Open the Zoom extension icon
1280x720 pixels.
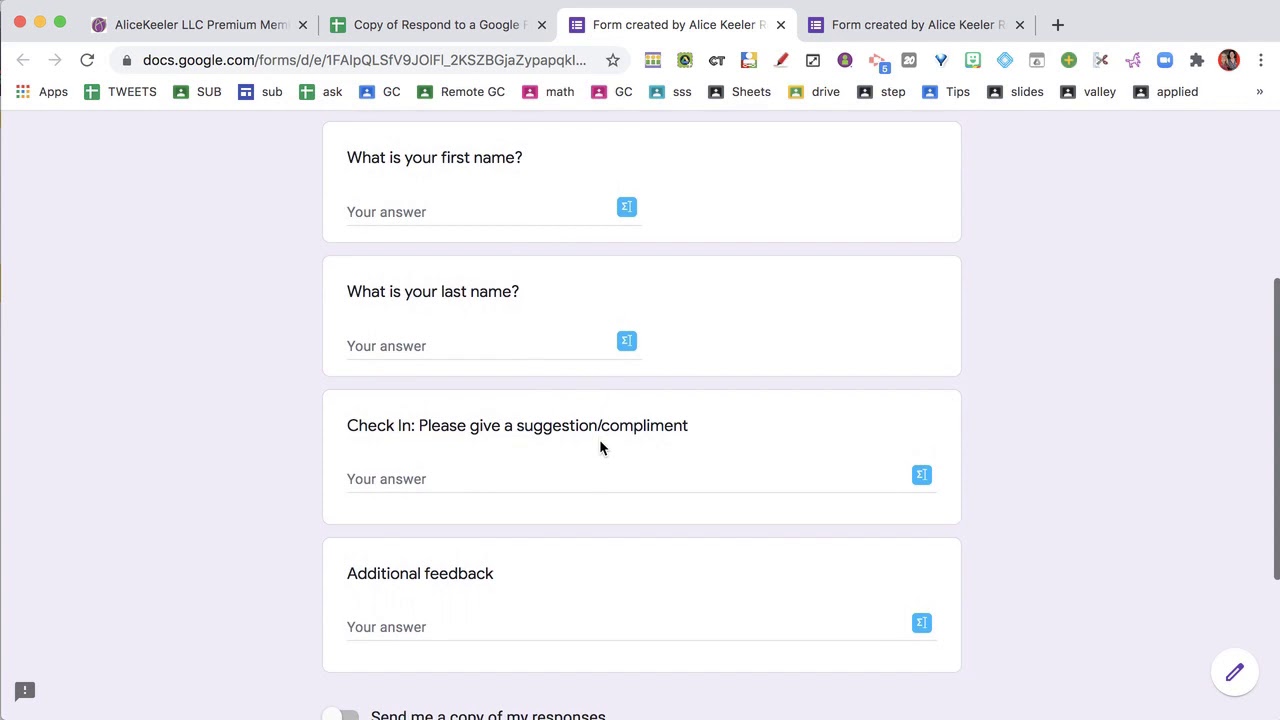[1165, 60]
